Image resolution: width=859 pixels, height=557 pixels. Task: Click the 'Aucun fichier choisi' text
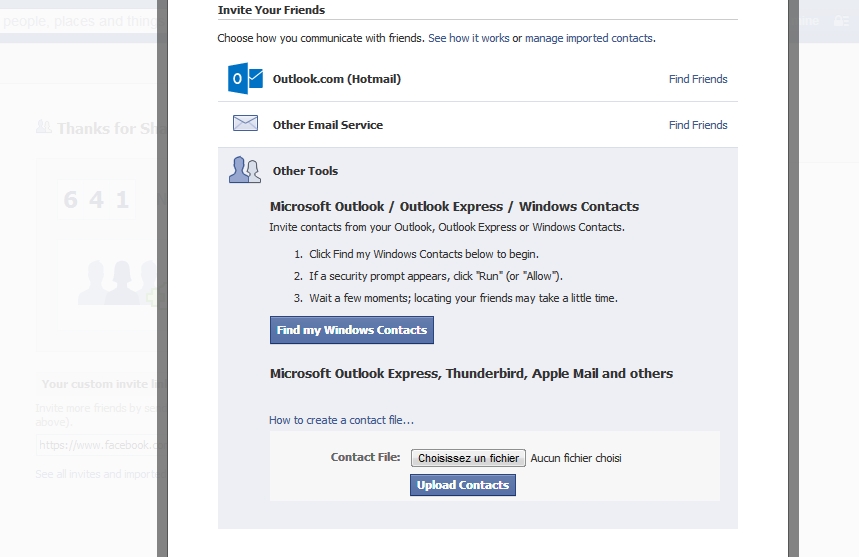[x=576, y=458]
